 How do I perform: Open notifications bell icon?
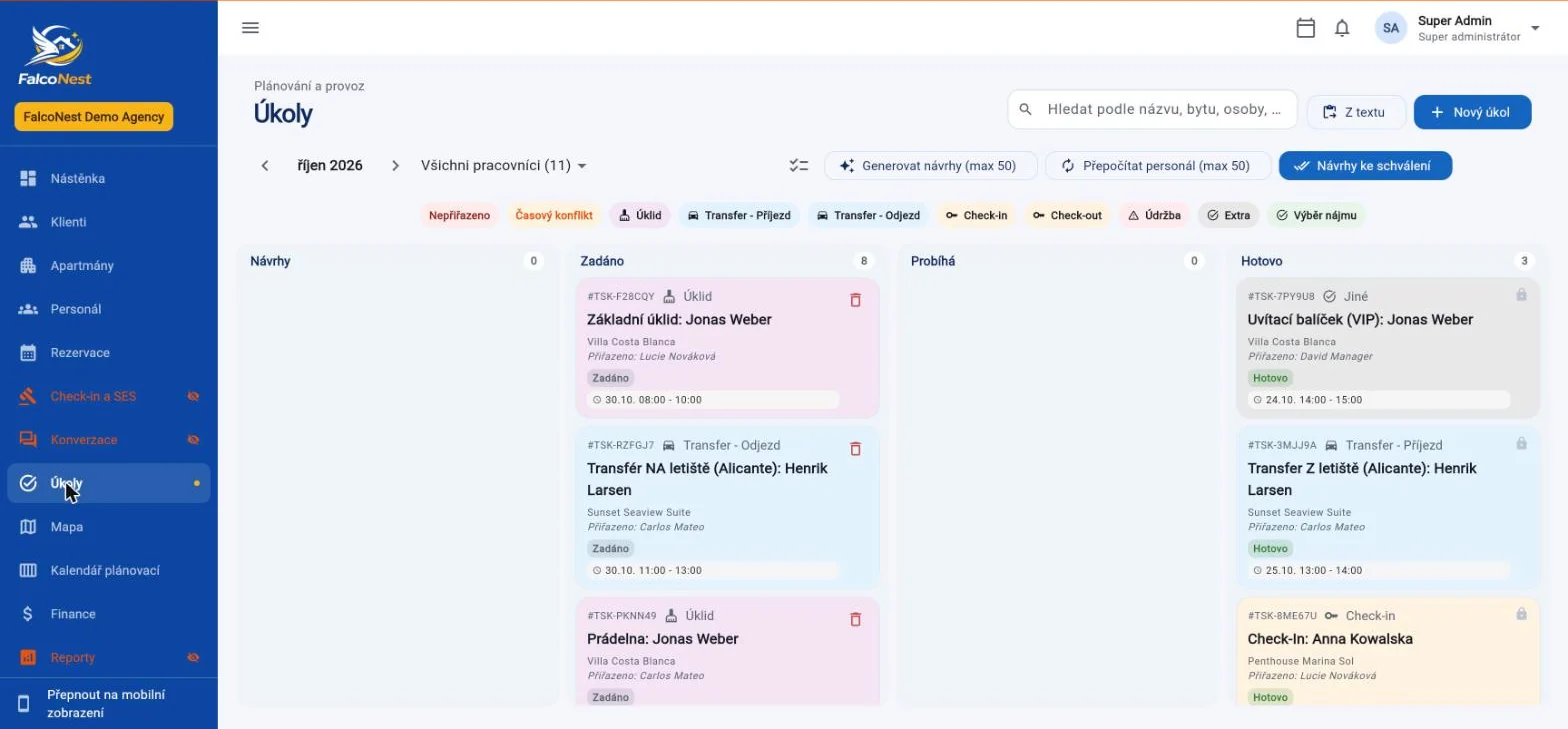[x=1343, y=28]
